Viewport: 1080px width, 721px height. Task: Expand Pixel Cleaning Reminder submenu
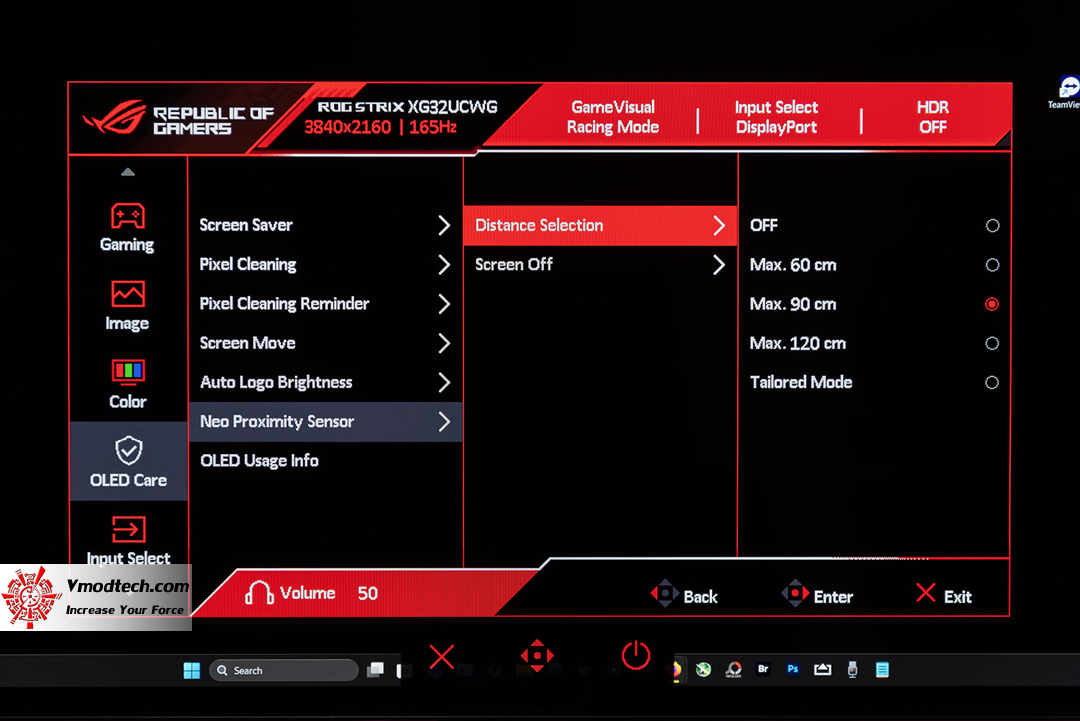tap(325, 304)
